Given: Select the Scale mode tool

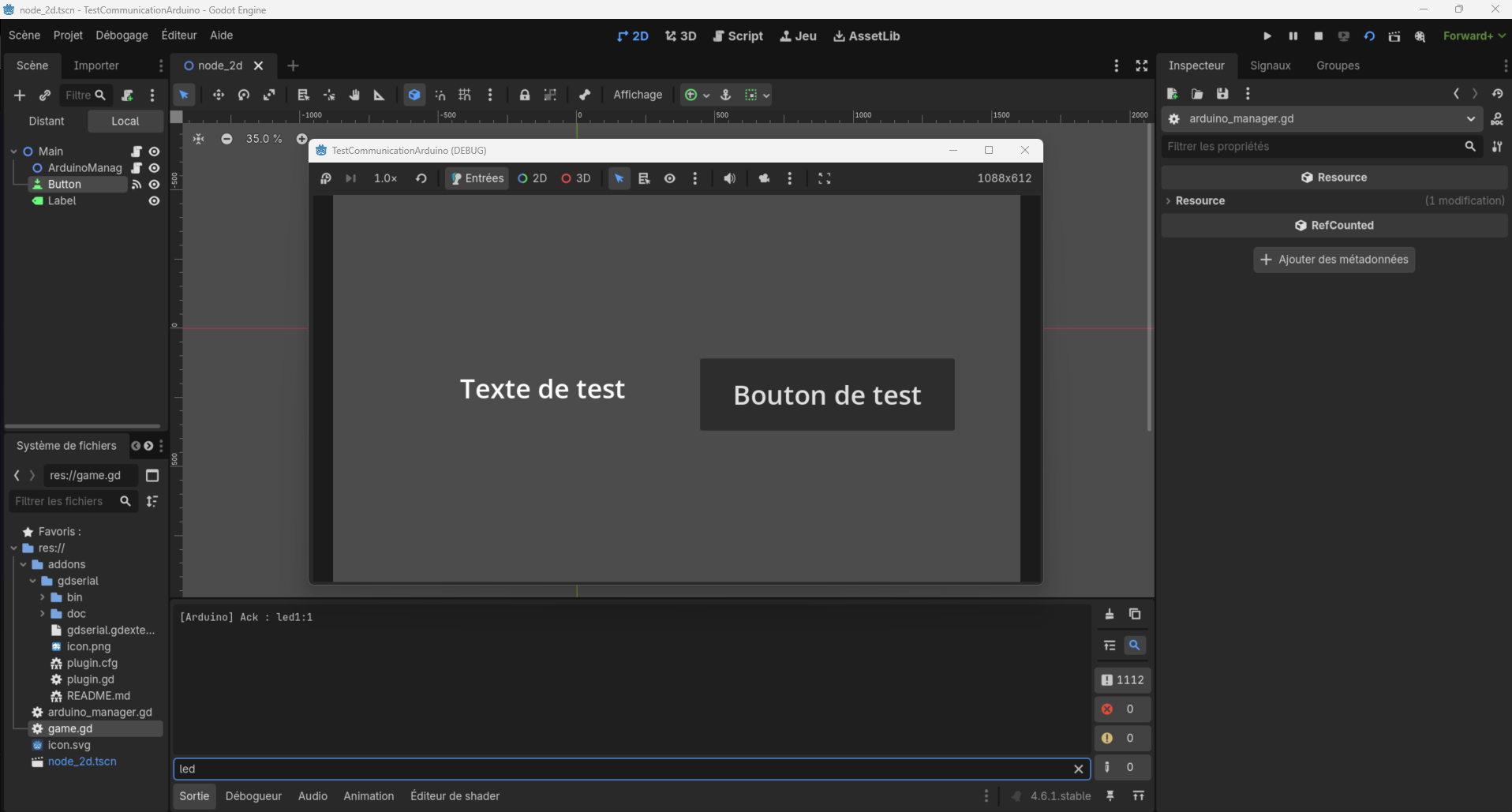Looking at the screenshot, I should 269,95.
